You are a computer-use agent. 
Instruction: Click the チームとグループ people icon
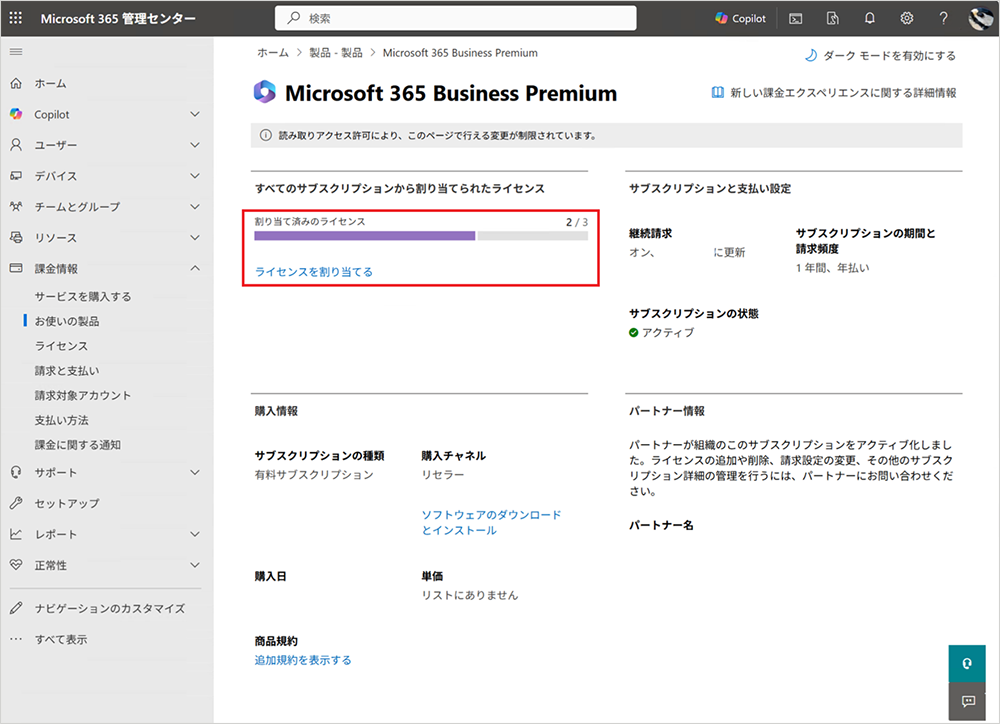[x=16, y=207]
